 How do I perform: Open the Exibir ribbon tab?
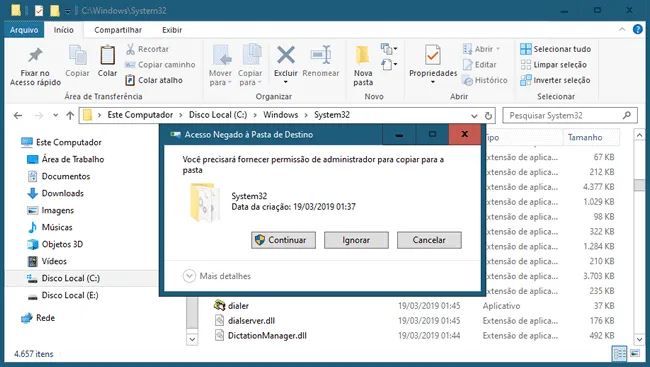click(x=172, y=30)
